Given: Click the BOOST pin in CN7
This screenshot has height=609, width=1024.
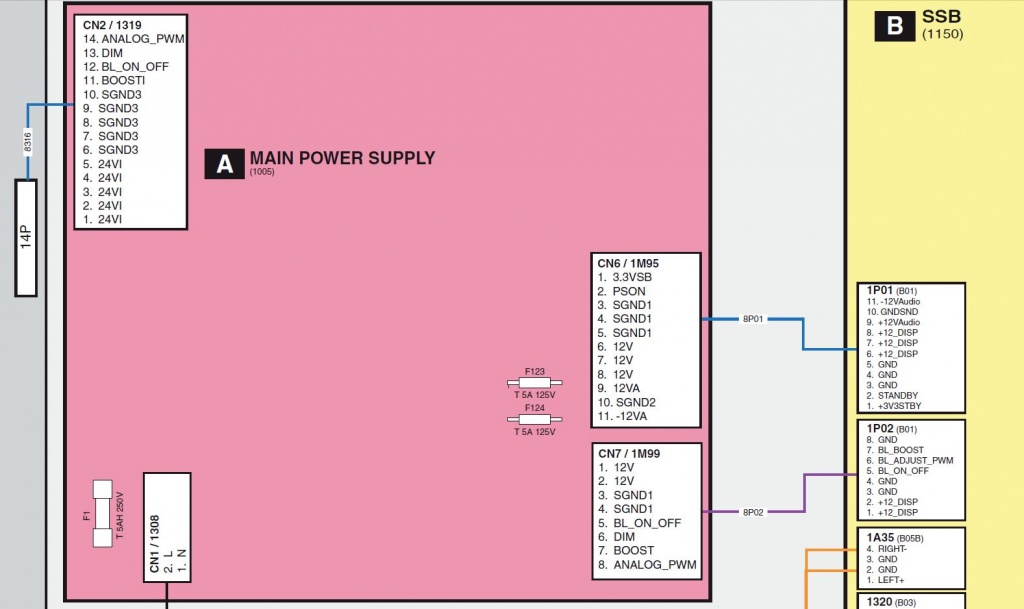Looking at the screenshot, I should [x=632, y=550].
